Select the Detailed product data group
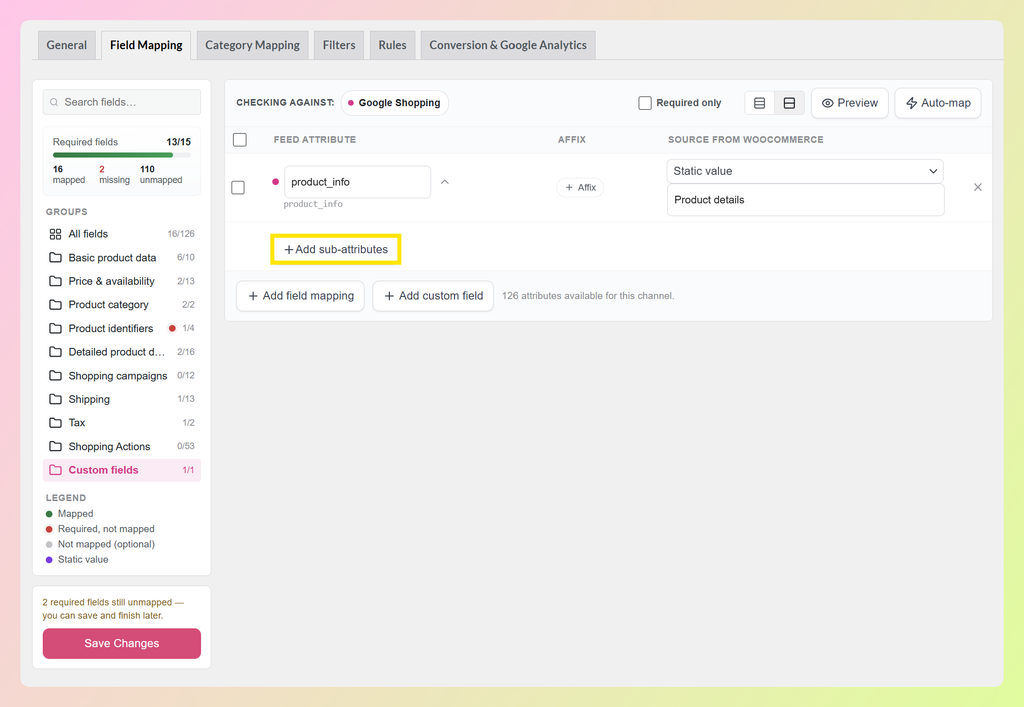Screen dimensions: 1024x707 pos(121,352)
